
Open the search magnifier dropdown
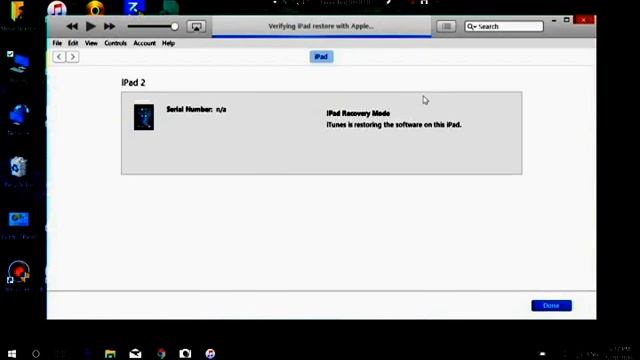point(472,27)
